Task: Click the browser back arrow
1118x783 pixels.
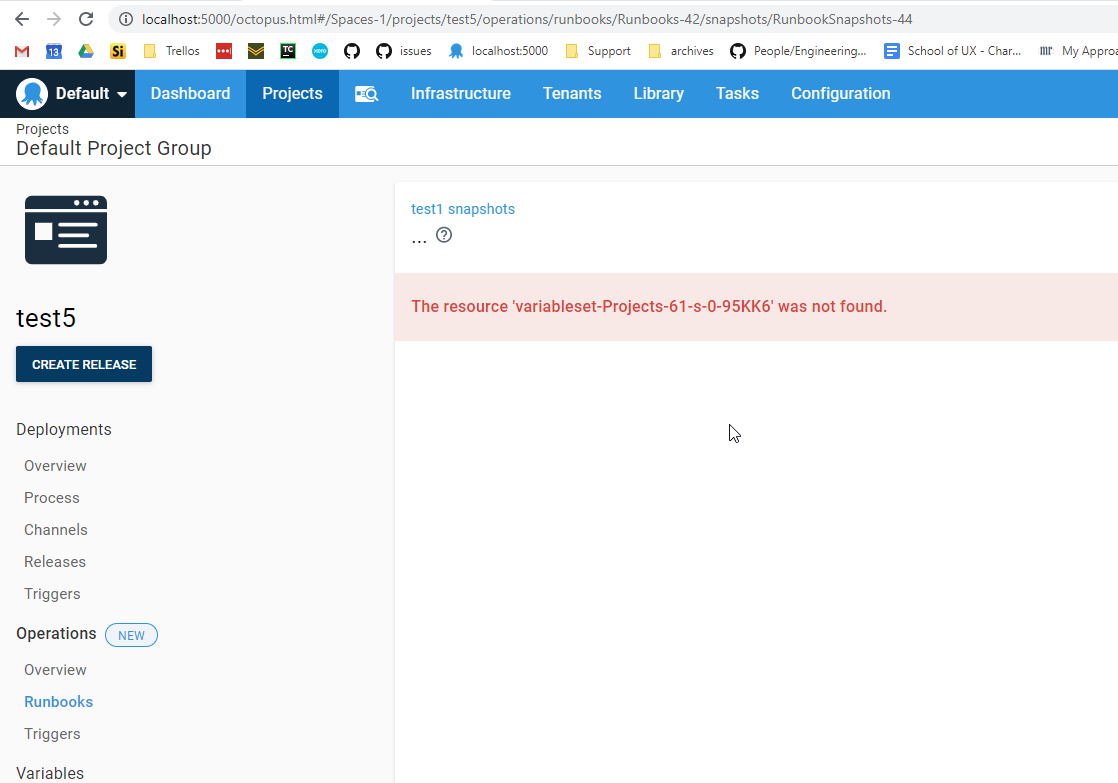Action: [x=22, y=18]
